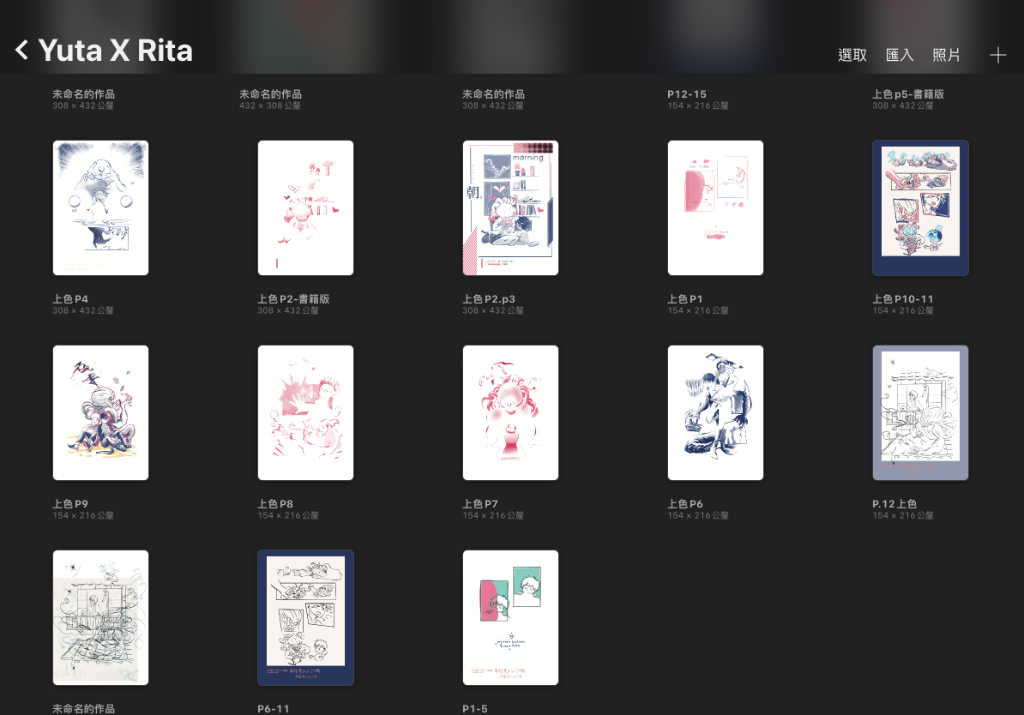This screenshot has height=715, width=1024.
Task: Tap the plus icon to create new canvas
Action: pos(997,55)
